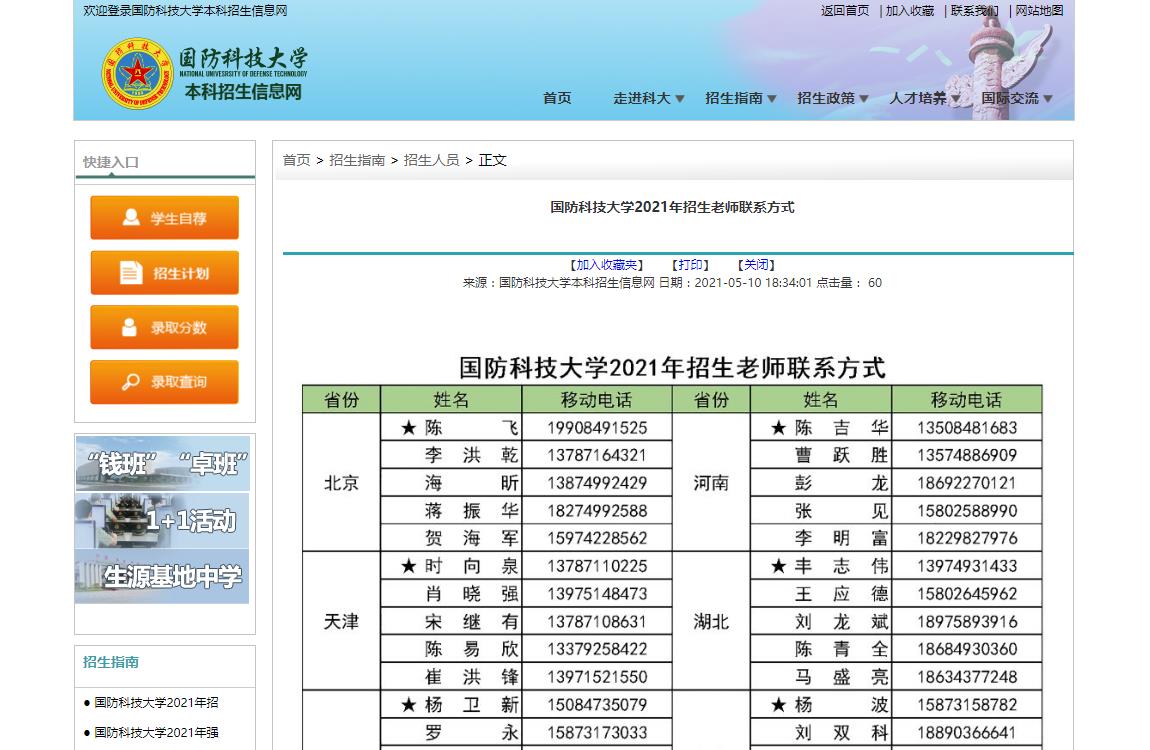The height and width of the screenshot is (750, 1150).
Task: Select the 天津 province cell
Action: (341, 622)
